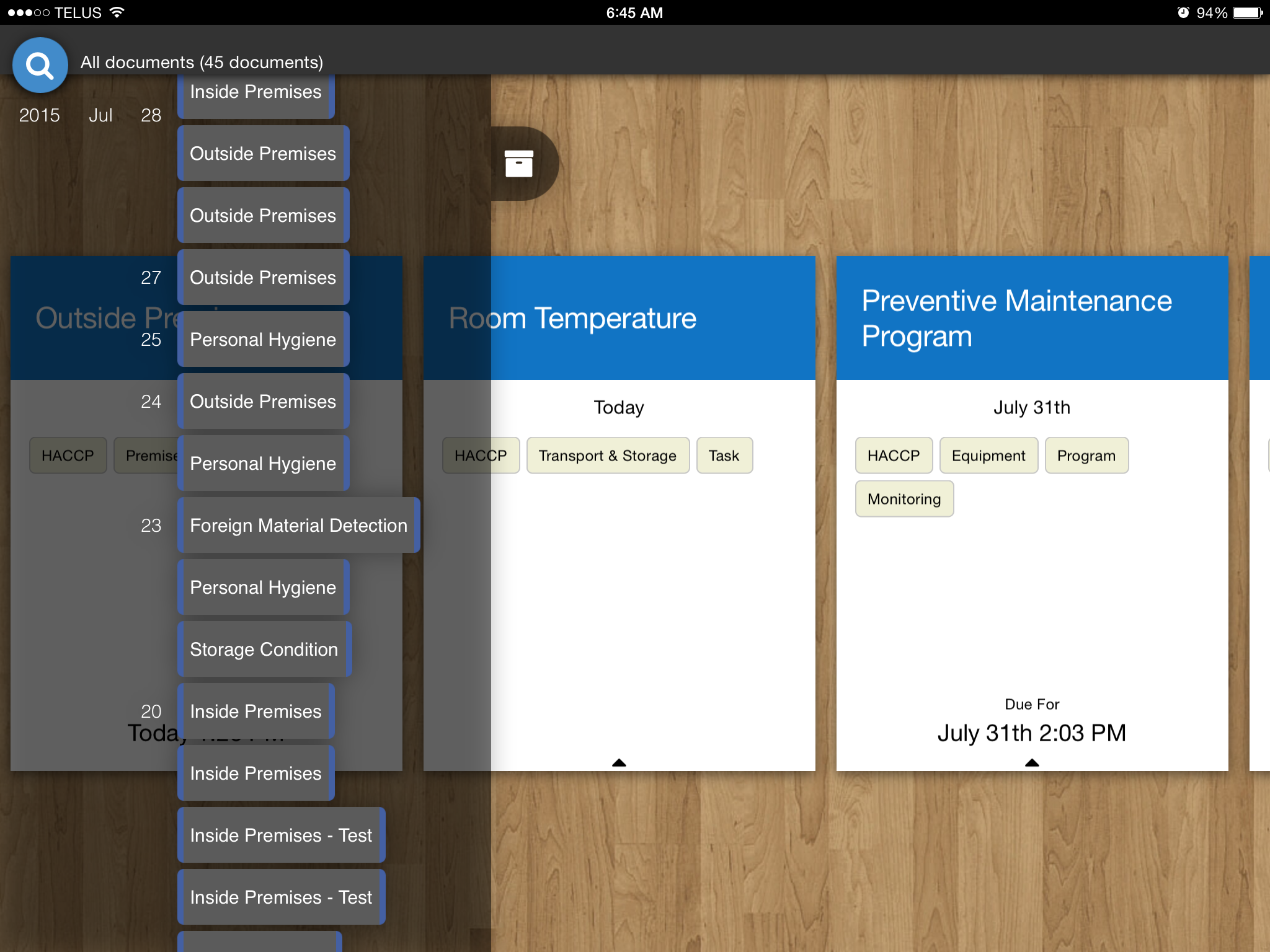Tap the blue search magnifier icon
The height and width of the screenshot is (952, 1270).
click(x=40, y=65)
